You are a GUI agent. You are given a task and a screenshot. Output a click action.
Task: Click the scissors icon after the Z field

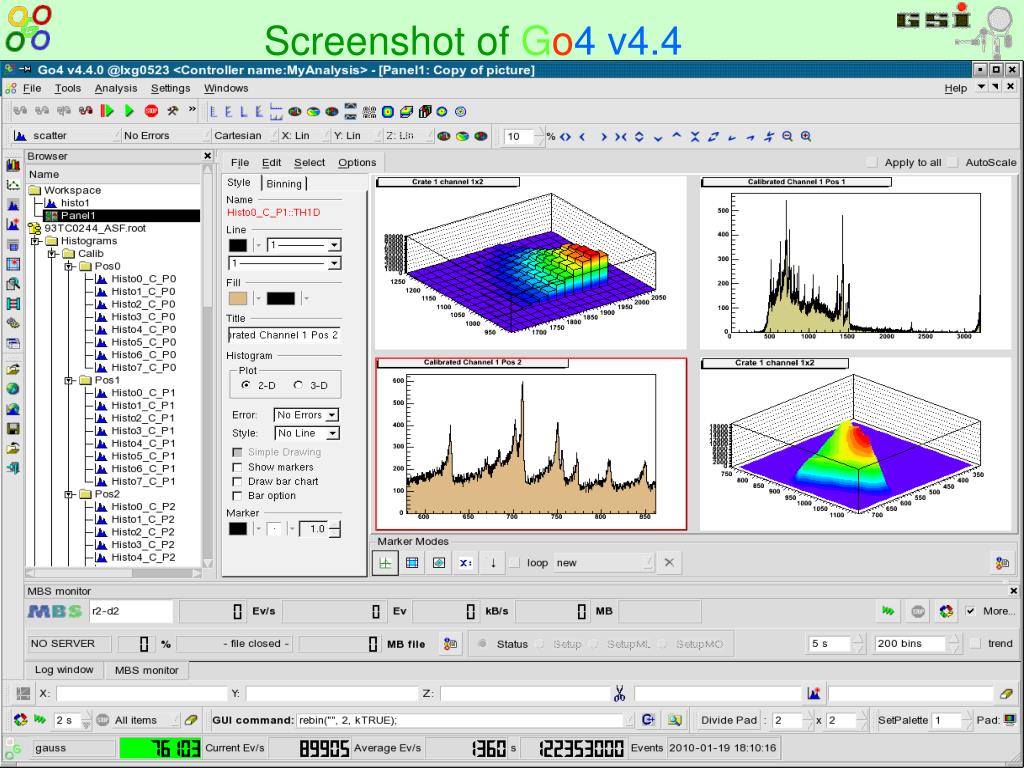coord(620,694)
